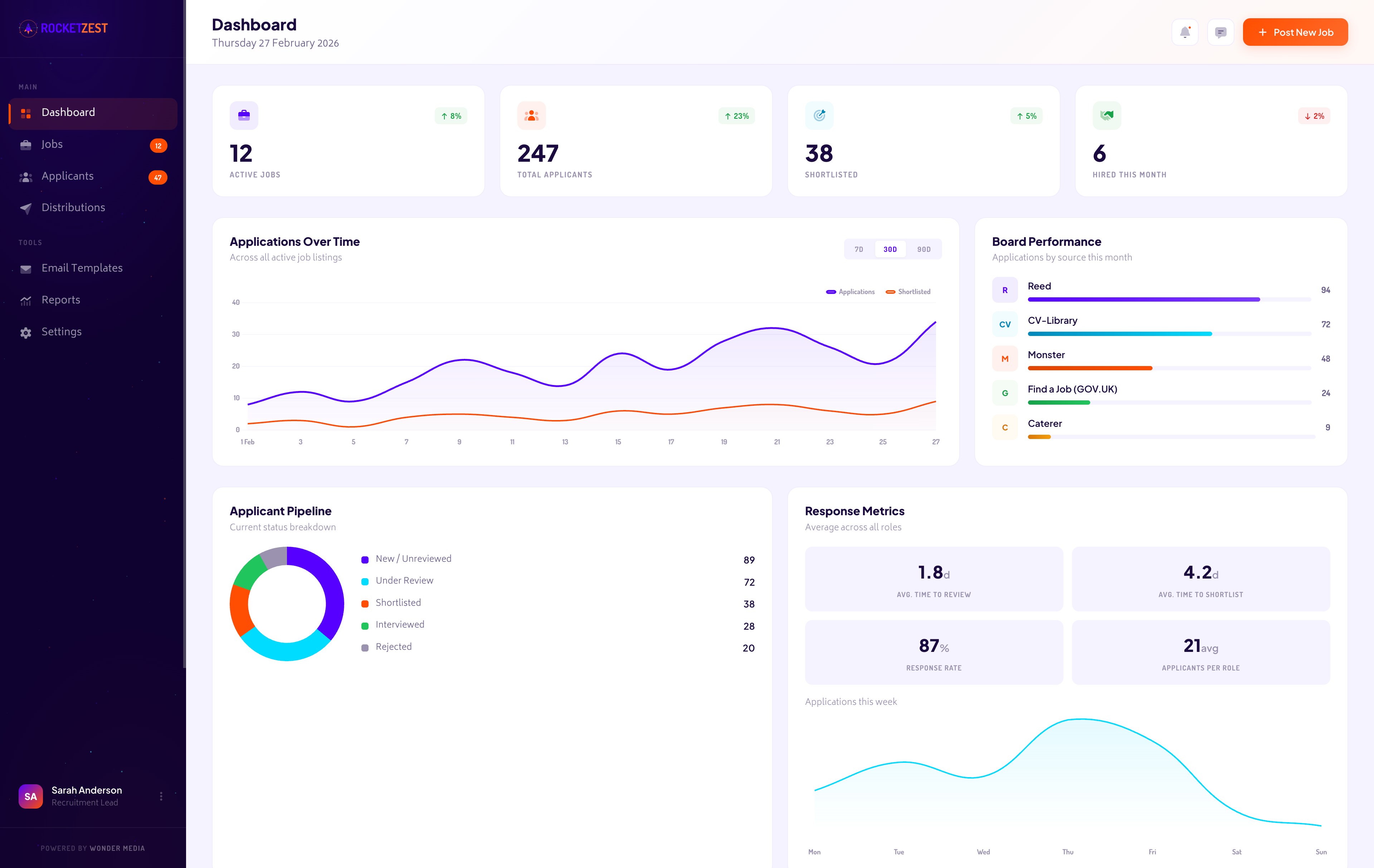Click the Applicants people icon in sidebar

click(26, 177)
